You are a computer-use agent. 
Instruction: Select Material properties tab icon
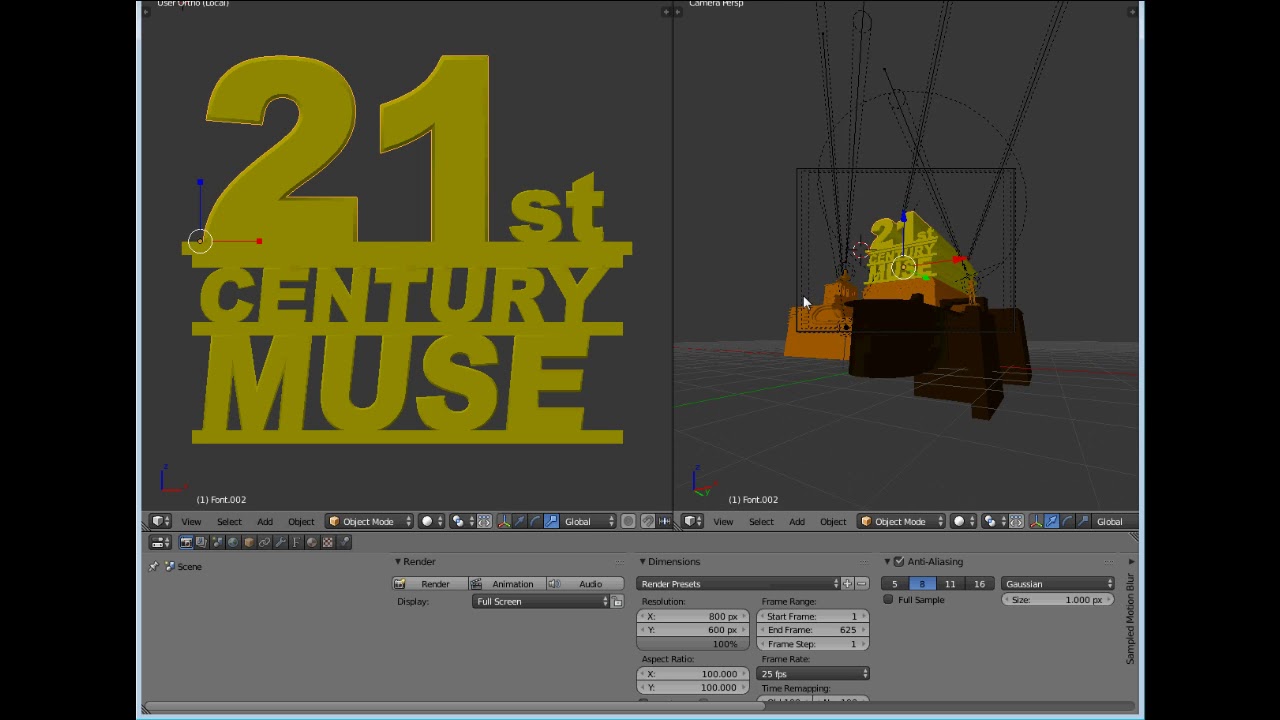tap(312, 542)
